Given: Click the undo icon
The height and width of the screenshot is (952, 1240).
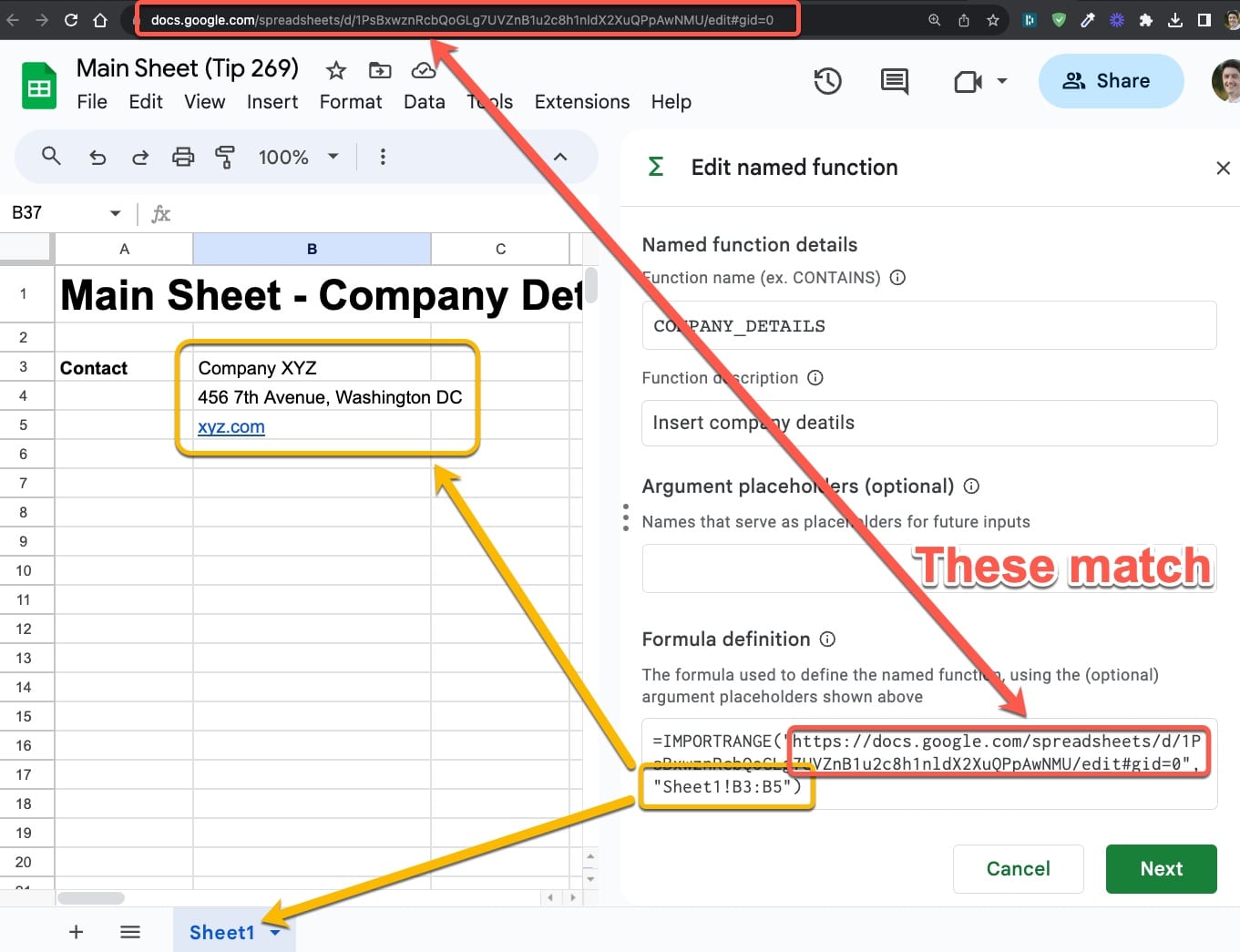Looking at the screenshot, I should coord(97,157).
